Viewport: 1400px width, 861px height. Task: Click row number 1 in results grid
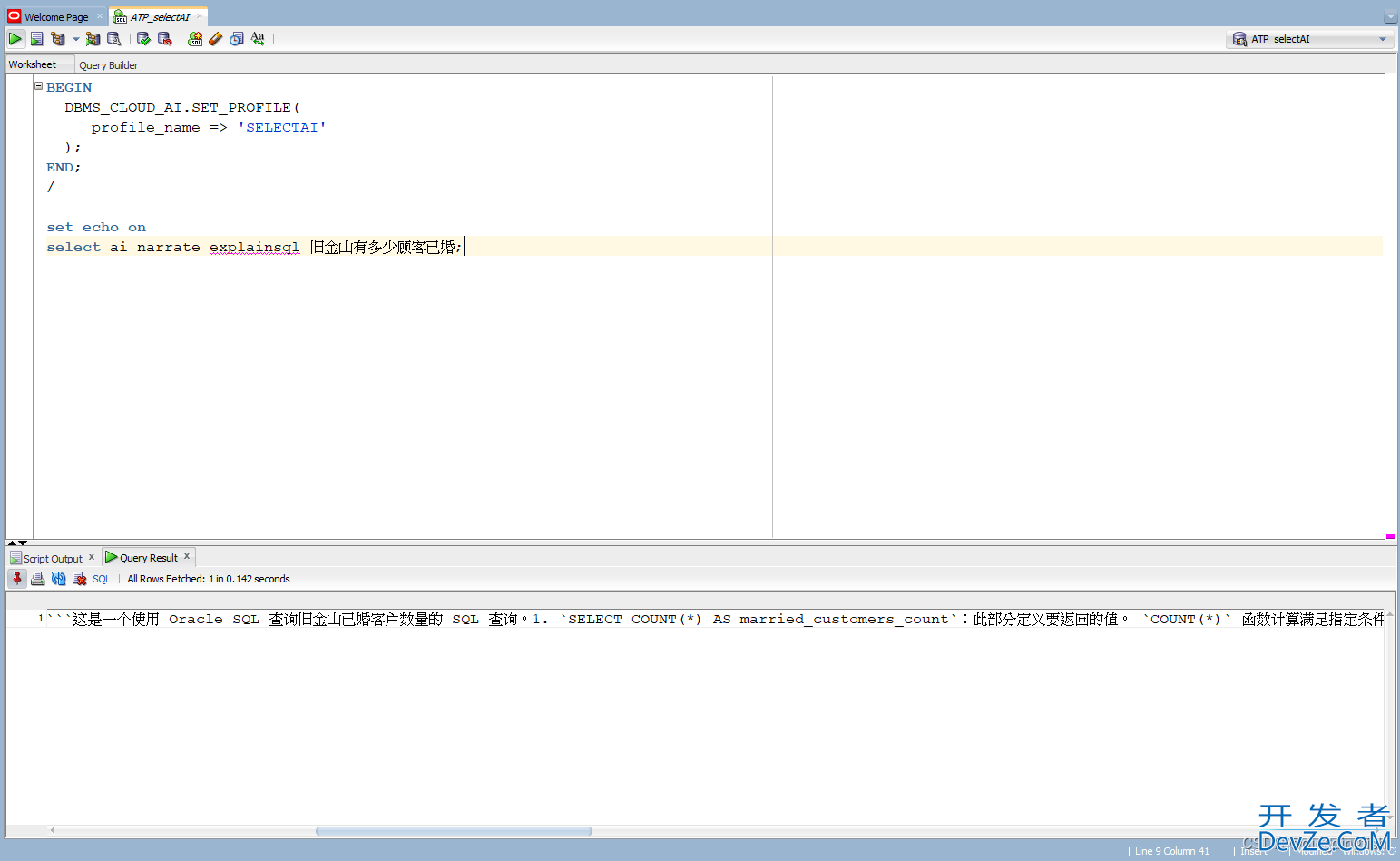41,619
